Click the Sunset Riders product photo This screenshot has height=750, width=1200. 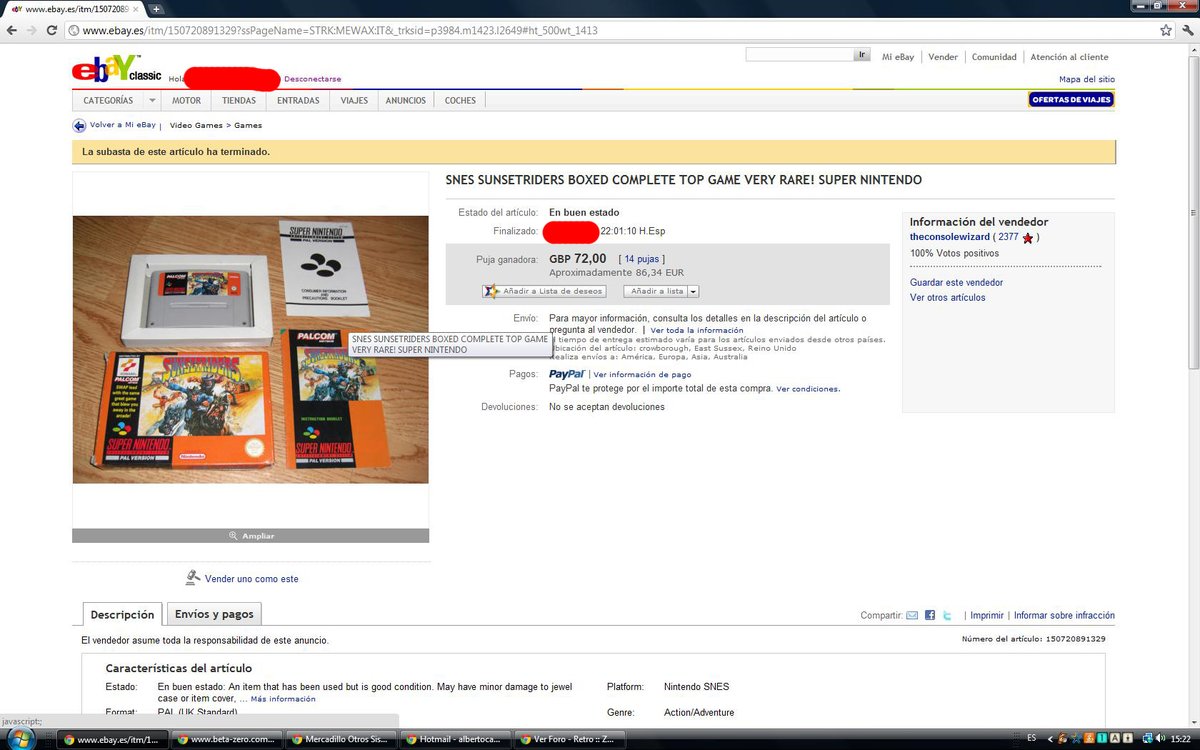250,350
